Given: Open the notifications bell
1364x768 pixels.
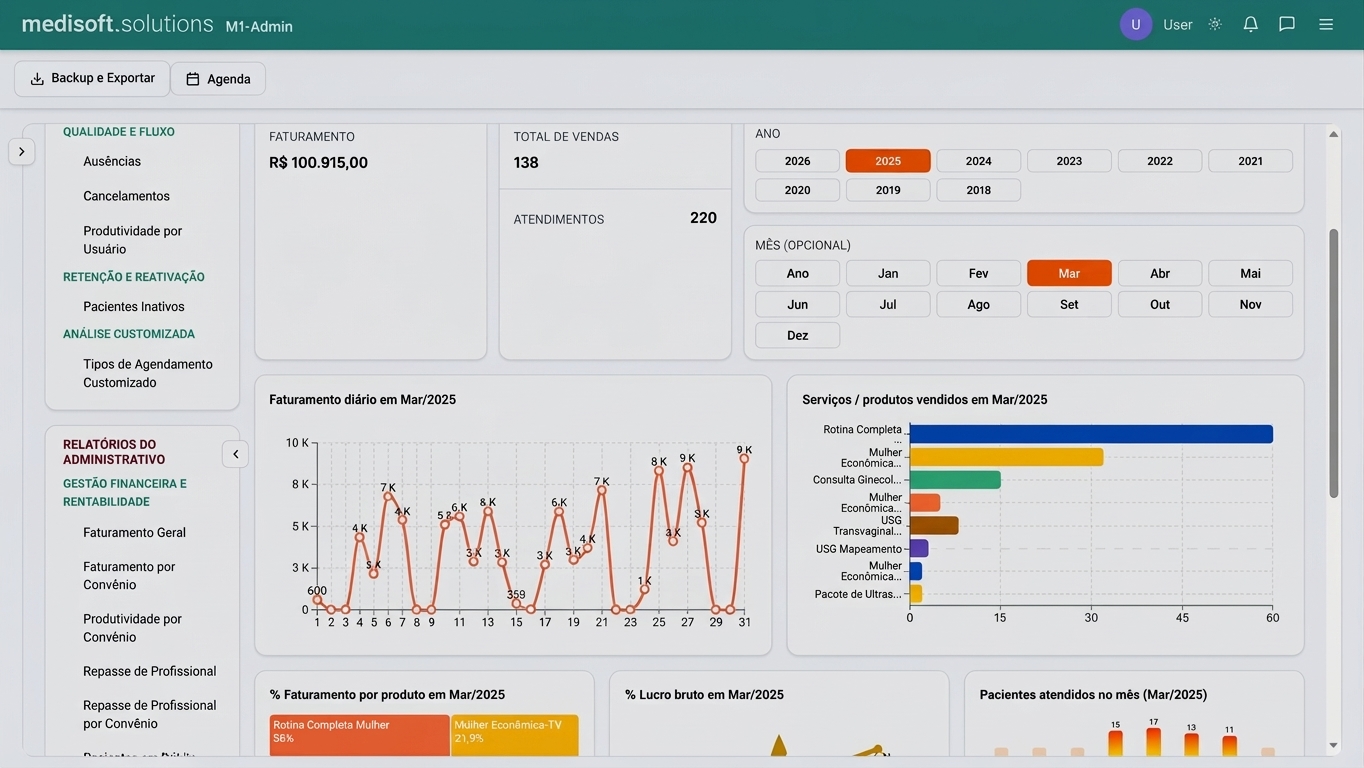Looking at the screenshot, I should pos(1251,24).
